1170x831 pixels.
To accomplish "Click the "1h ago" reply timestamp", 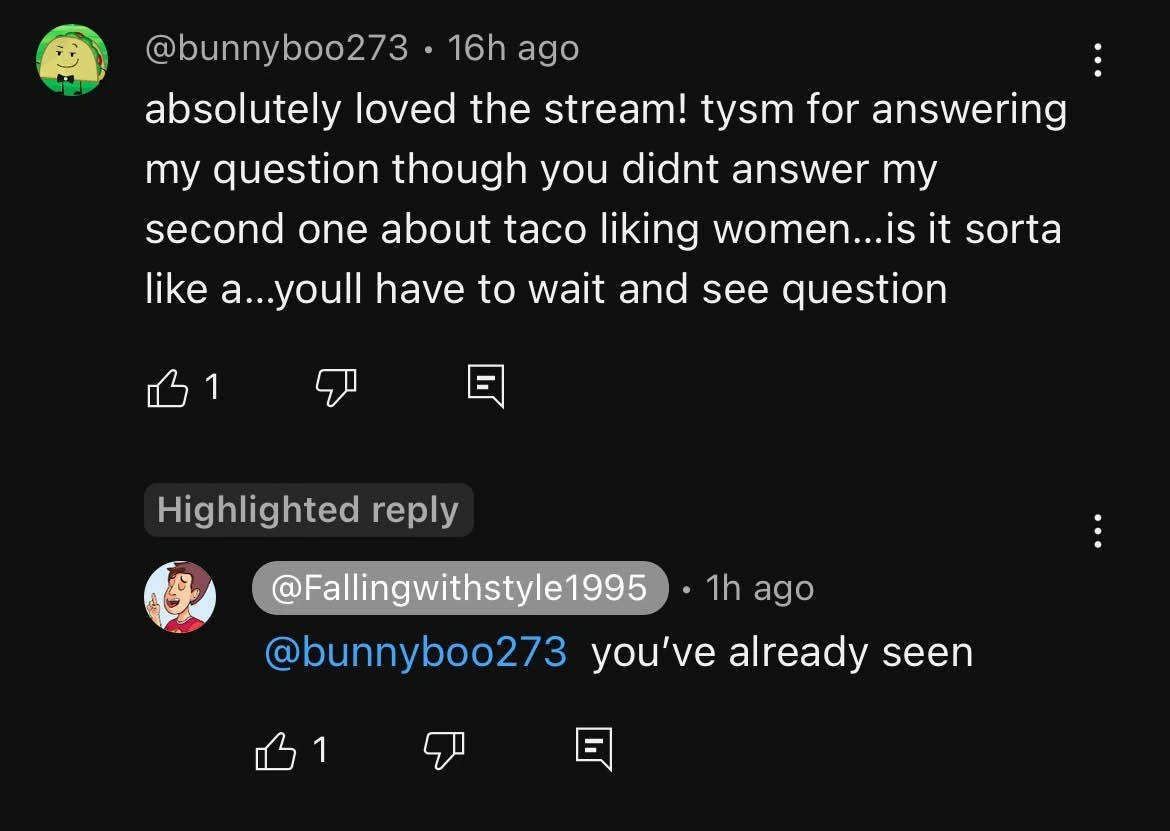I will (x=759, y=588).
